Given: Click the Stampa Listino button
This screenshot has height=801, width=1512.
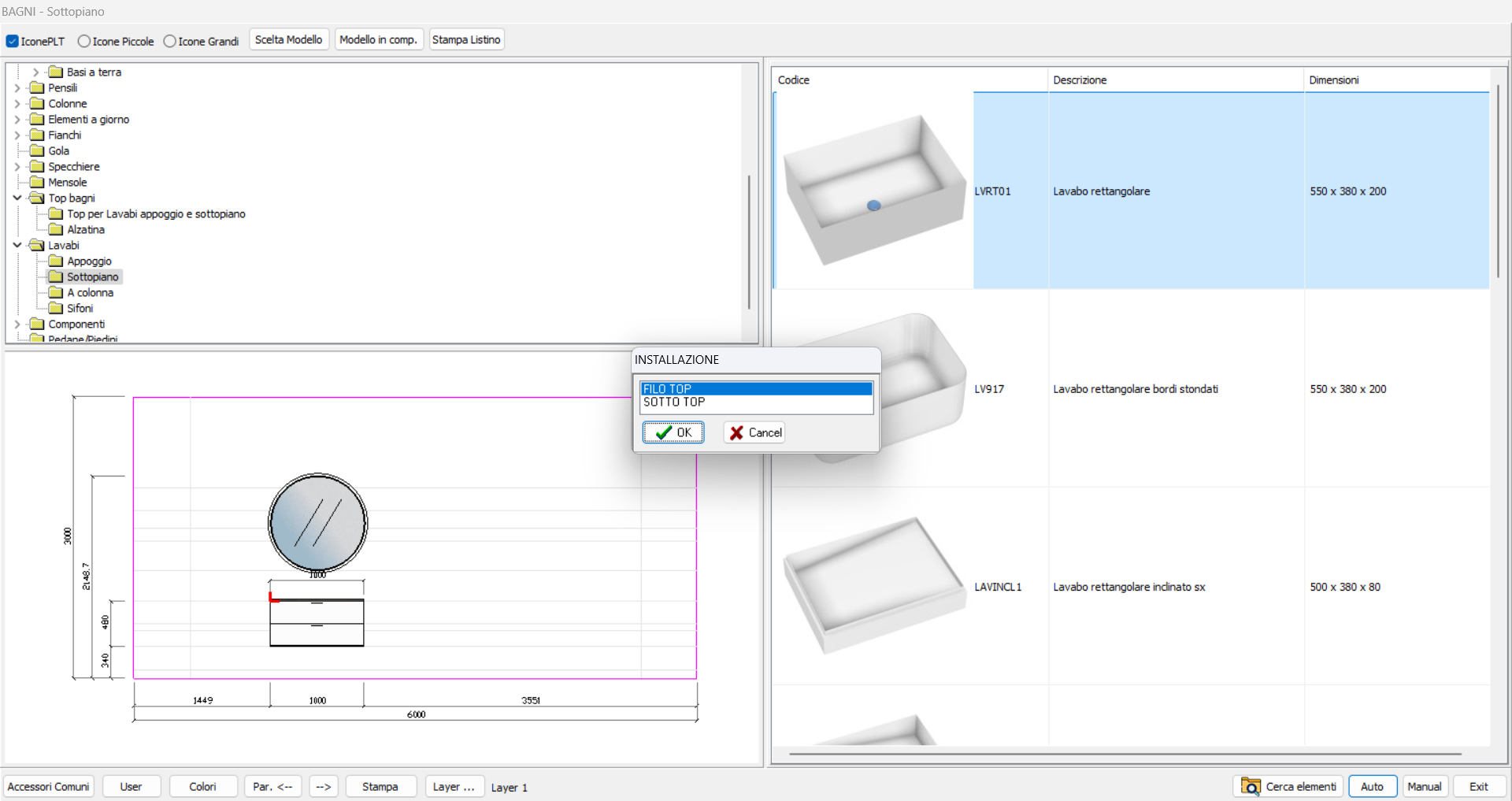Looking at the screenshot, I should click(466, 39).
